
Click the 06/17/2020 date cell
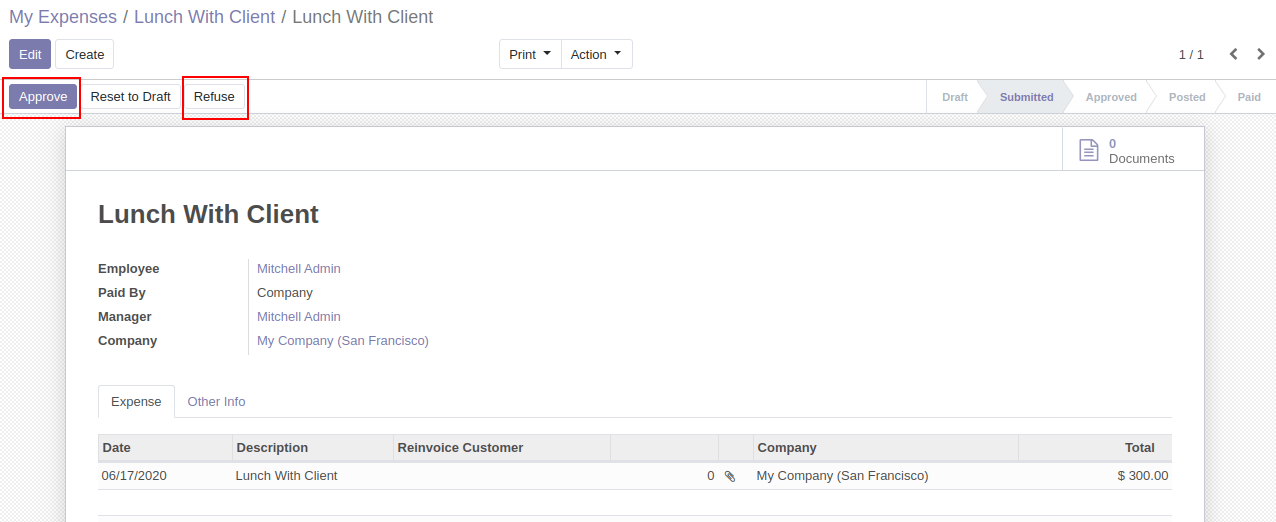click(165, 476)
